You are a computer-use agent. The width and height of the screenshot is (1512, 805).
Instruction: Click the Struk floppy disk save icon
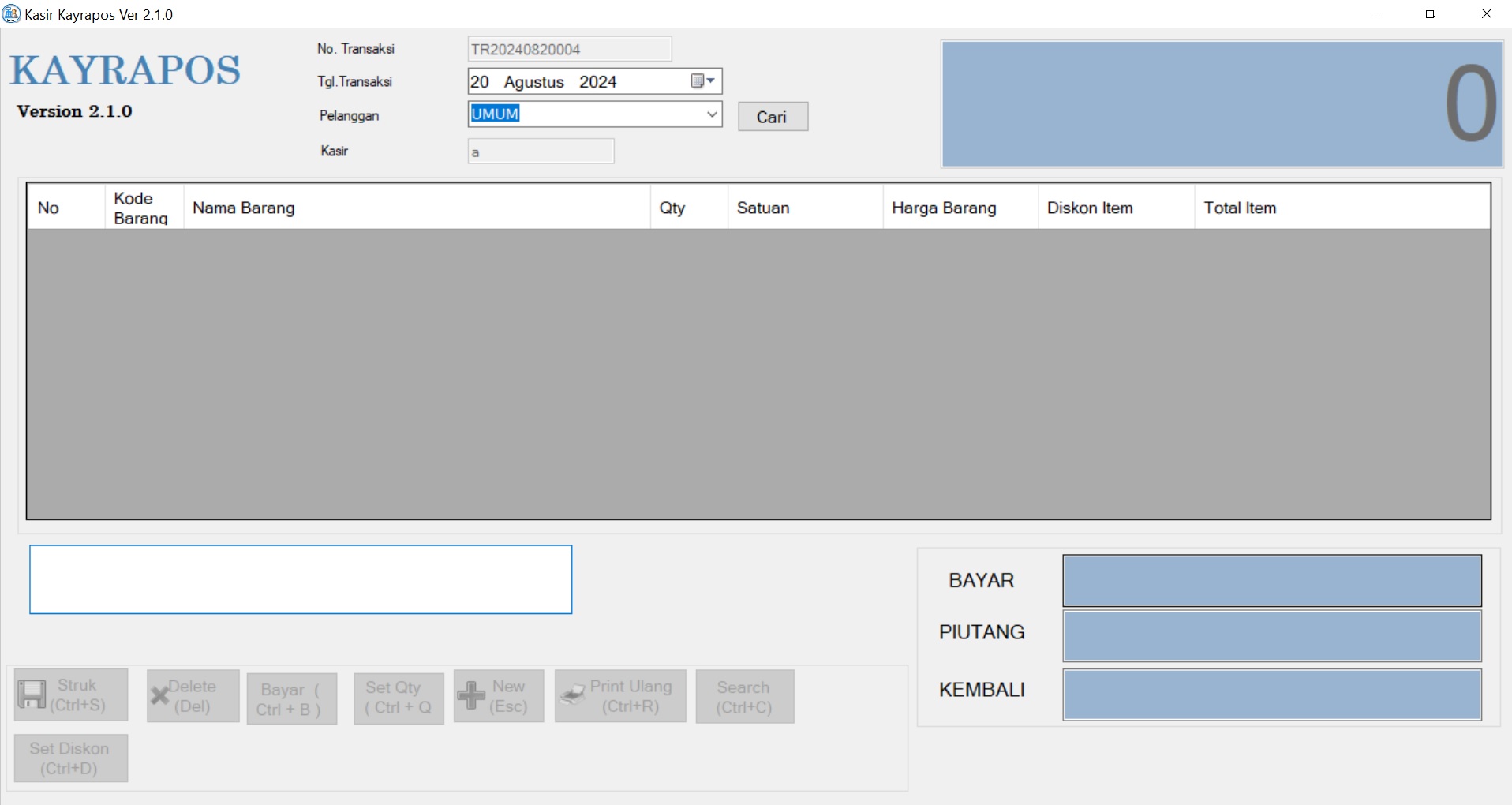coord(32,695)
